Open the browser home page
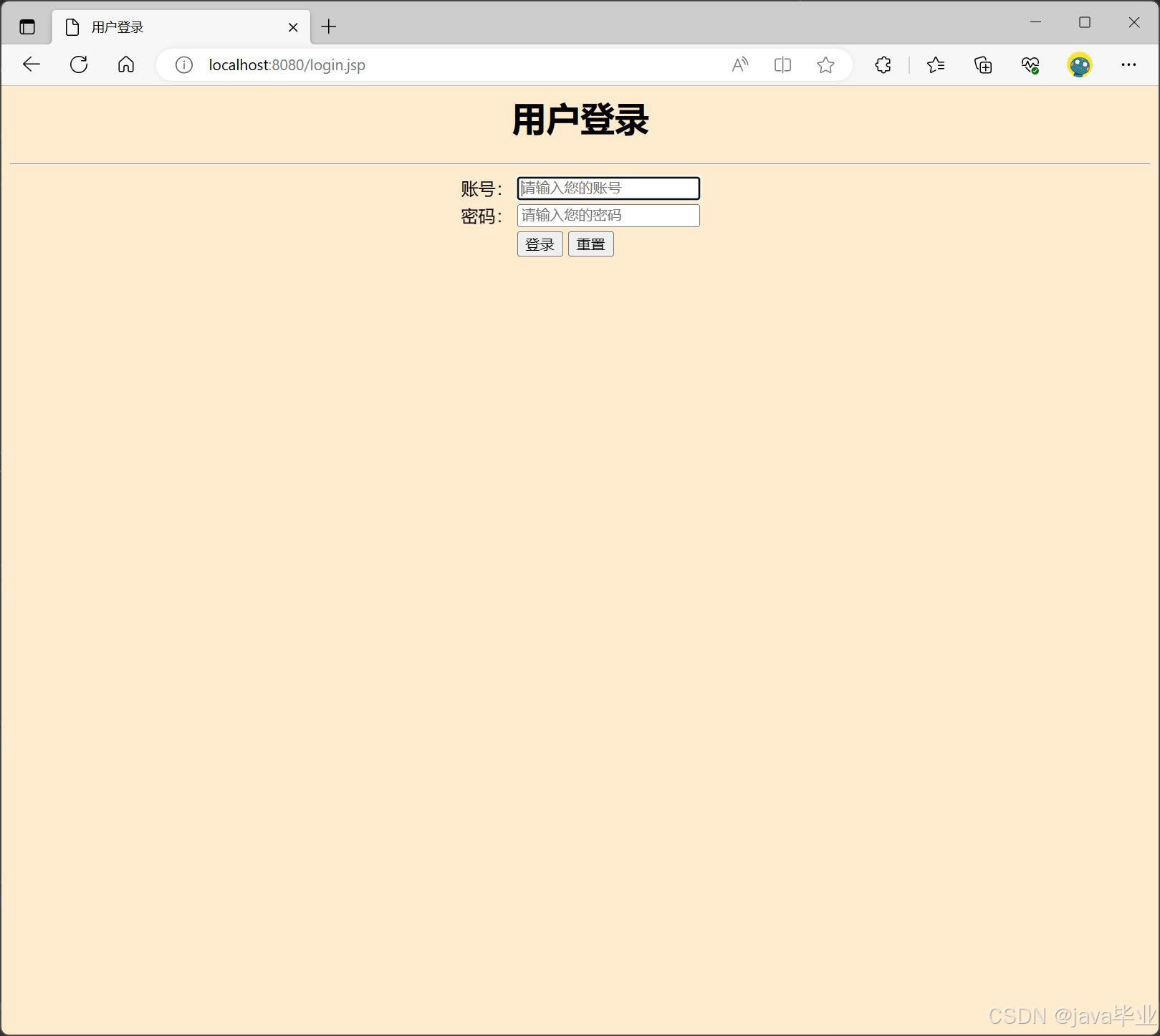Screen dimensions: 1160x1036 tap(126, 64)
